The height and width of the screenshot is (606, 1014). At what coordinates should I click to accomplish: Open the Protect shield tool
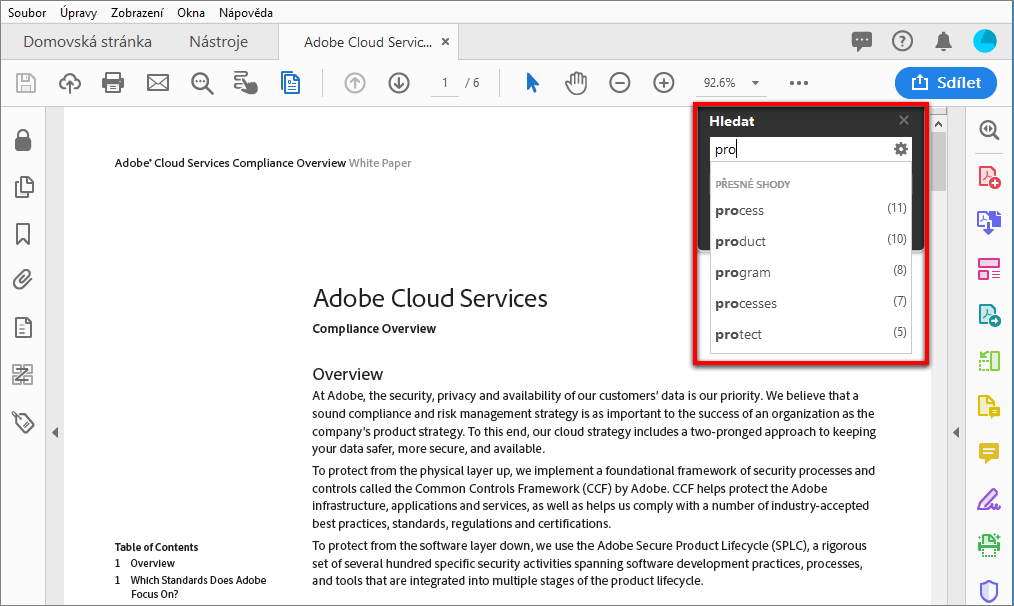(x=989, y=590)
